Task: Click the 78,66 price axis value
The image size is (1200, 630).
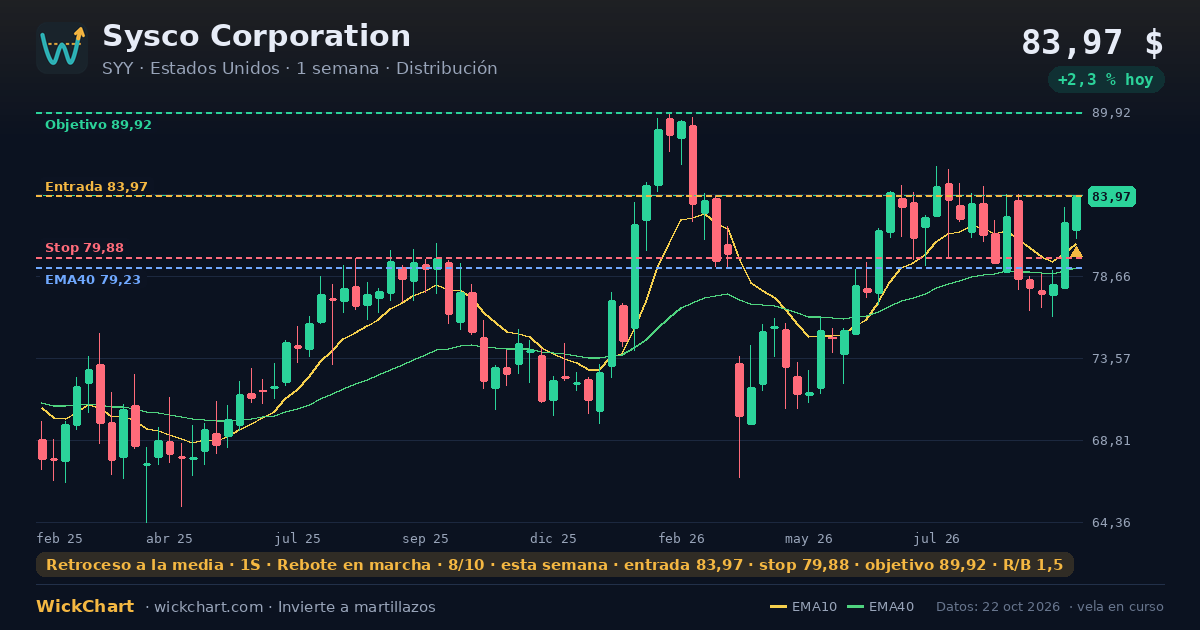Action: [x=1111, y=277]
